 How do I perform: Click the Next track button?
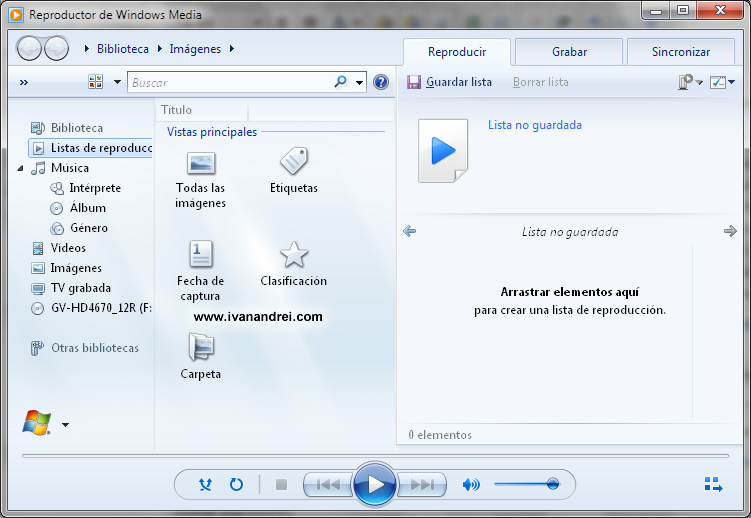point(422,484)
